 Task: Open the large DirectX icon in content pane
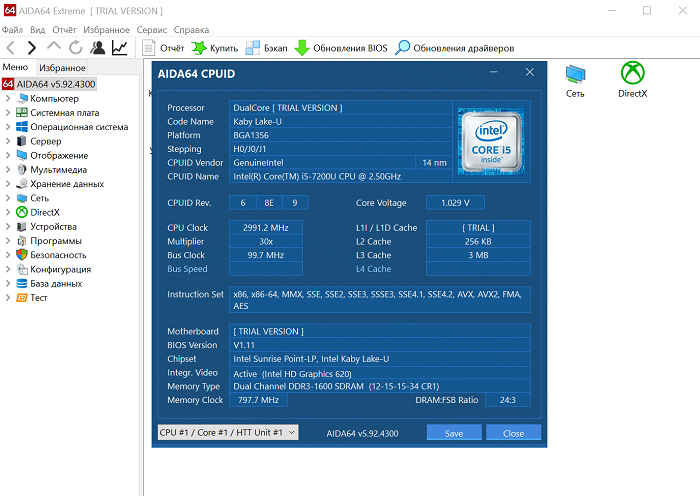(x=633, y=79)
